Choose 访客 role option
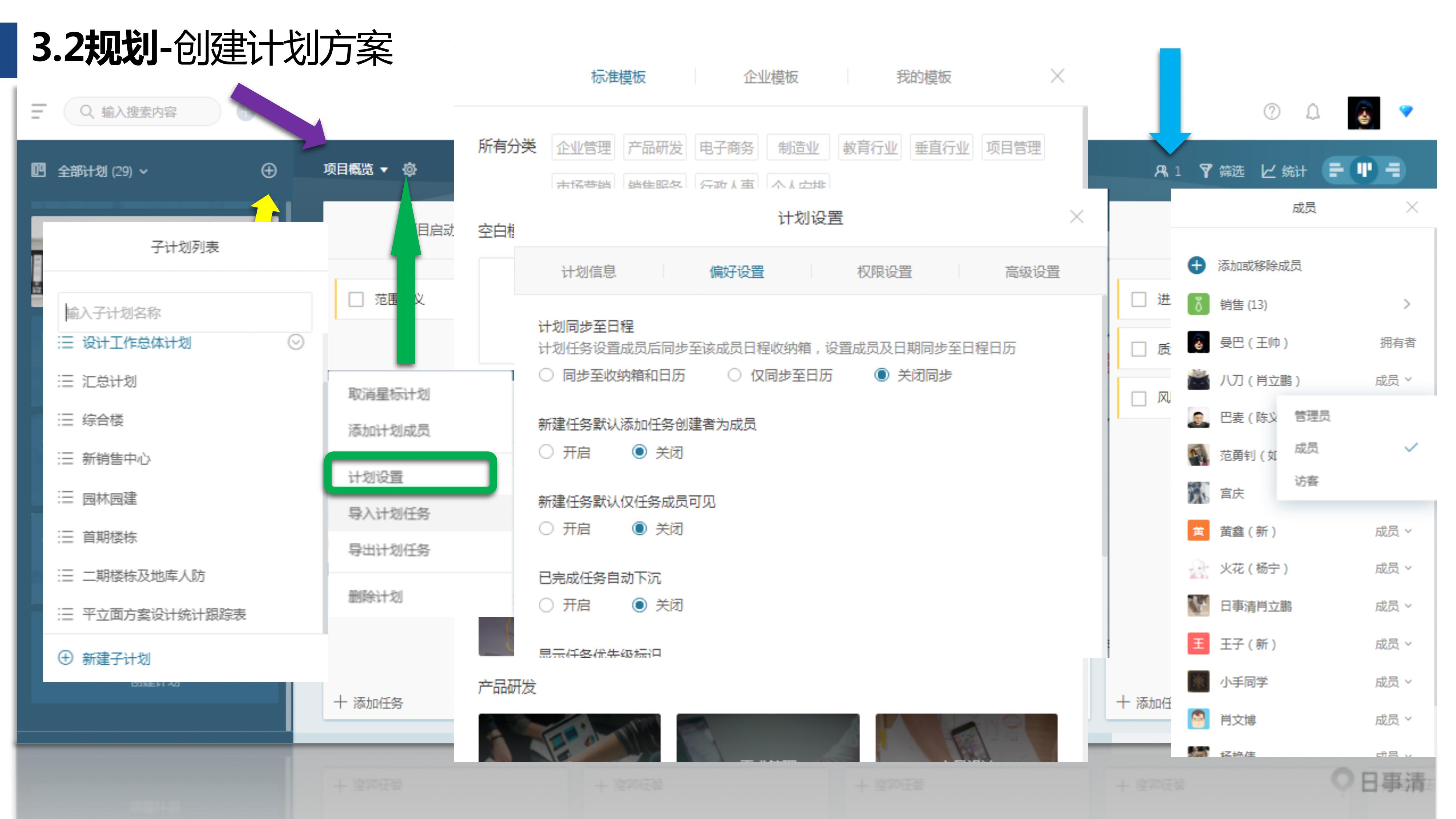The height and width of the screenshot is (819, 1456). click(x=1306, y=480)
